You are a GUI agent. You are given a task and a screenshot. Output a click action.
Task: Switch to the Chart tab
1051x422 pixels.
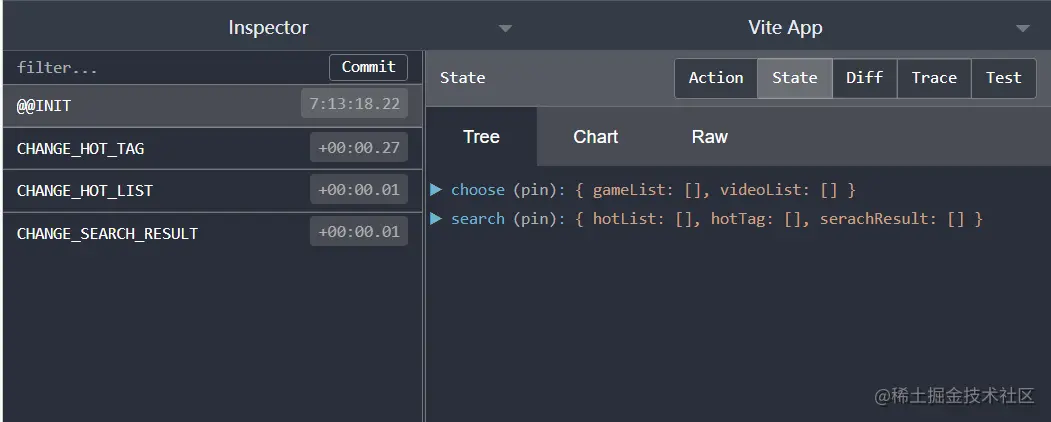[595, 137]
